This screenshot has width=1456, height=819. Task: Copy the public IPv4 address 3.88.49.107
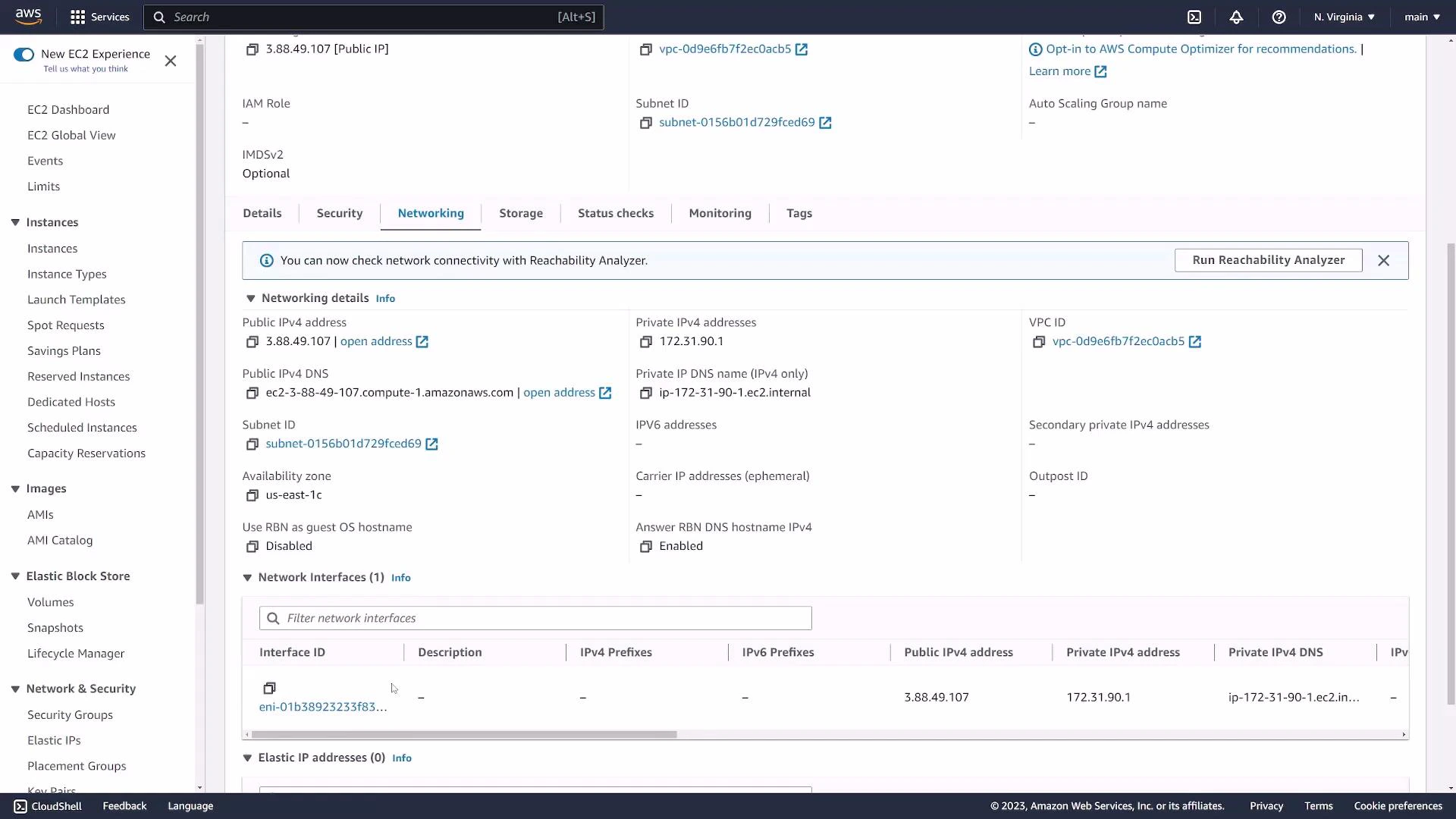point(253,341)
